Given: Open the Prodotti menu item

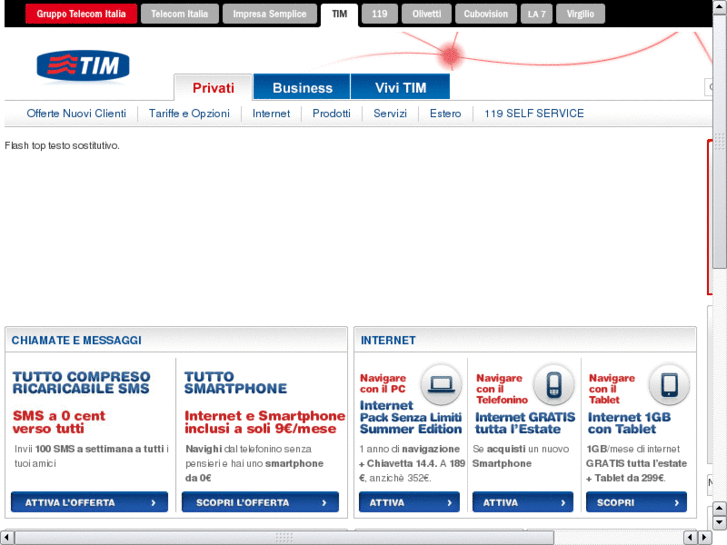Looking at the screenshot, I should pos(332,113).
